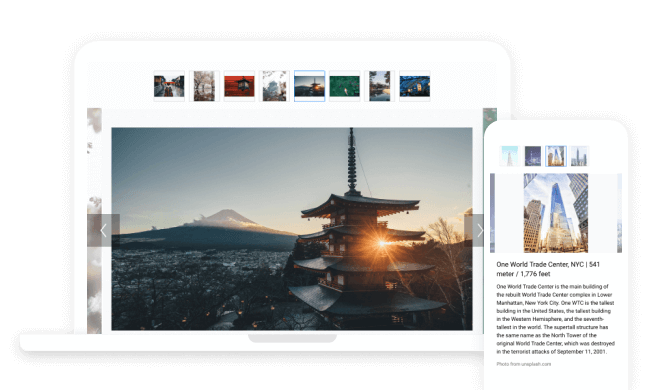Select the lake at sunset thumbnail
Image resolution: width=648 pixels, height=390 pixels.
380,86
